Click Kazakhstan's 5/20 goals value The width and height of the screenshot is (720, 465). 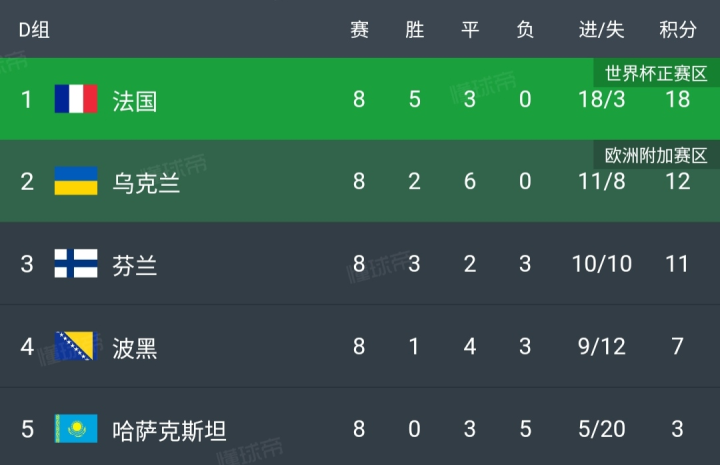click(x=601, y=430)
